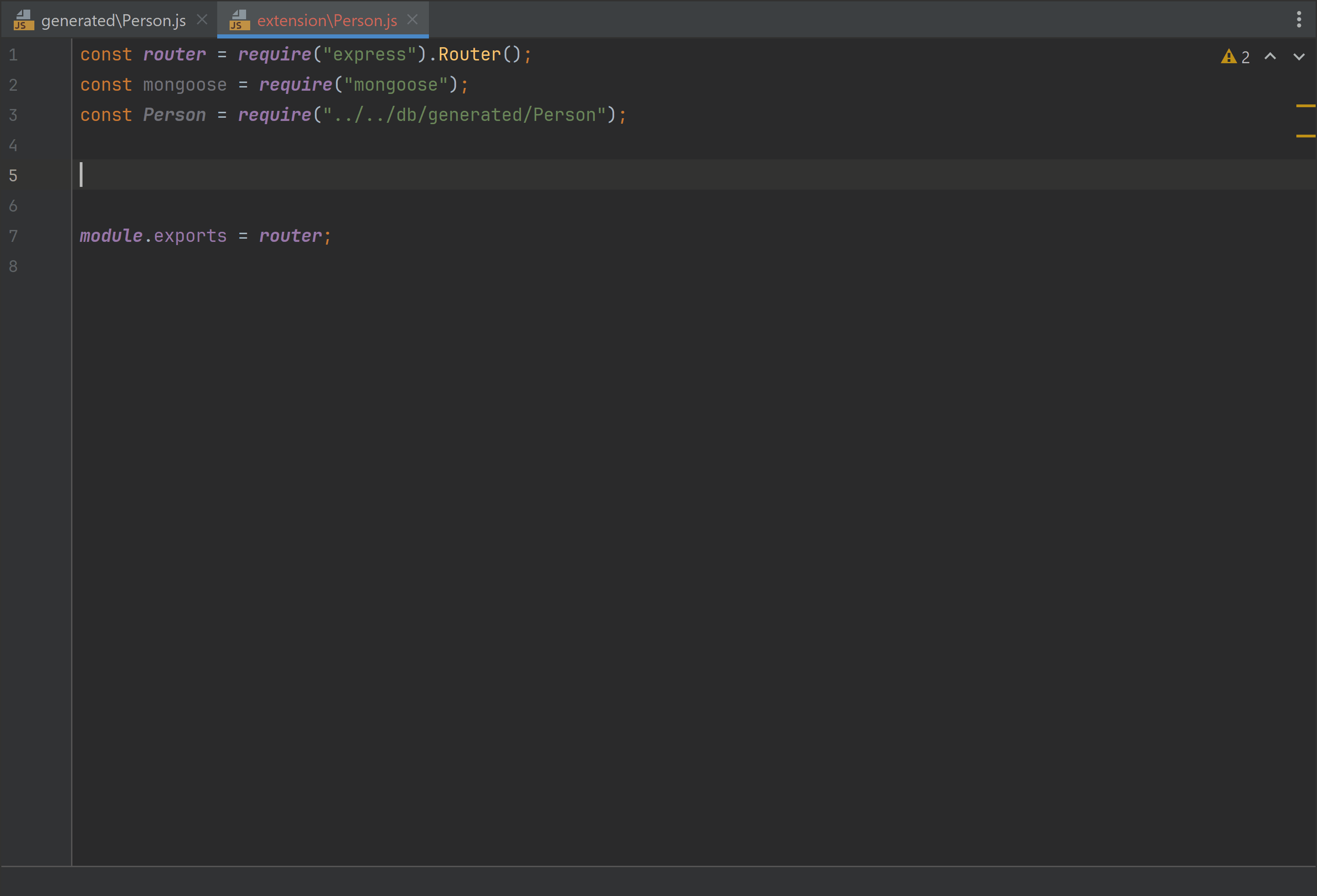The width and height of the screenshot is (1317, 896).
Task: Click the Router() method call
Action: pyautogui.click(x=469, y=55)
